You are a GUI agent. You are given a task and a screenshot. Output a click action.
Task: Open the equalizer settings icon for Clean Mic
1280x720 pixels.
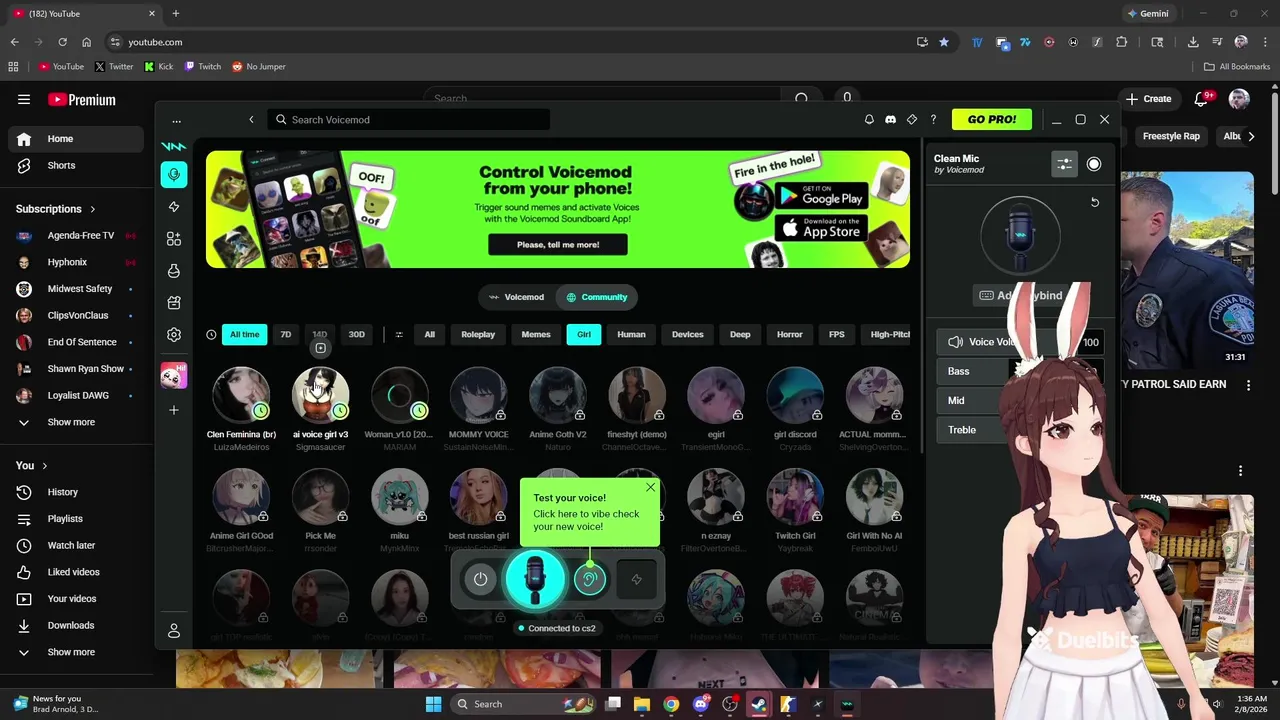tap(1064, 165)
